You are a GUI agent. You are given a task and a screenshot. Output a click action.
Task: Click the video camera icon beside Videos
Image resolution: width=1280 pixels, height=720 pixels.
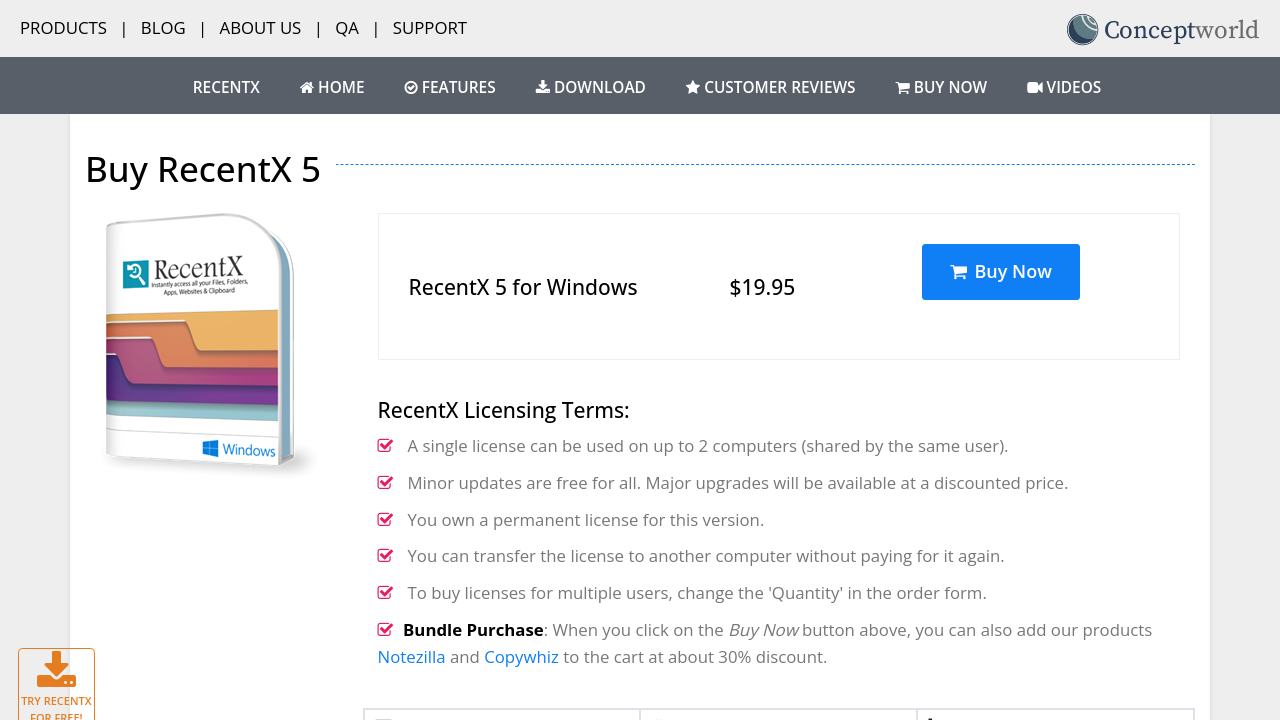pos(1035,88)
